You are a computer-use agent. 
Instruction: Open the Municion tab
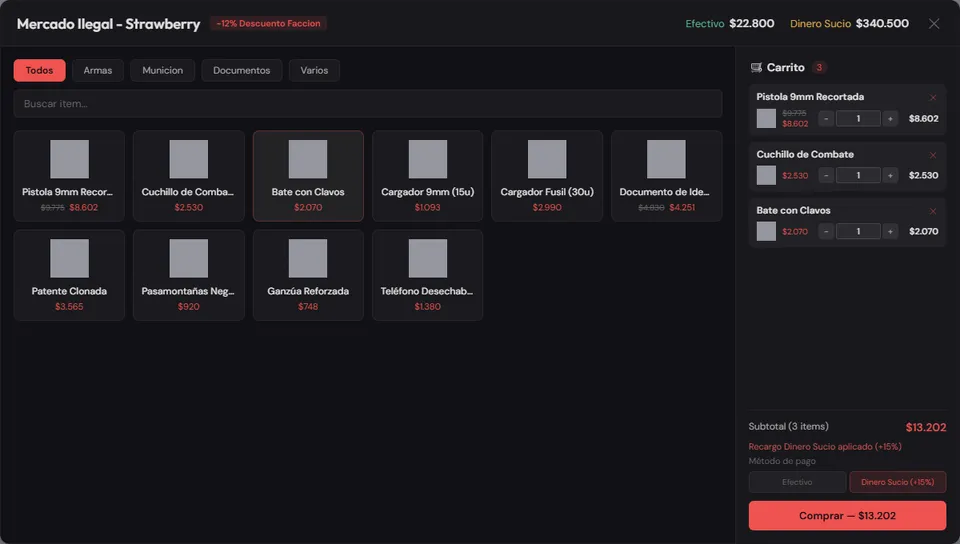(x=162, y=70)
